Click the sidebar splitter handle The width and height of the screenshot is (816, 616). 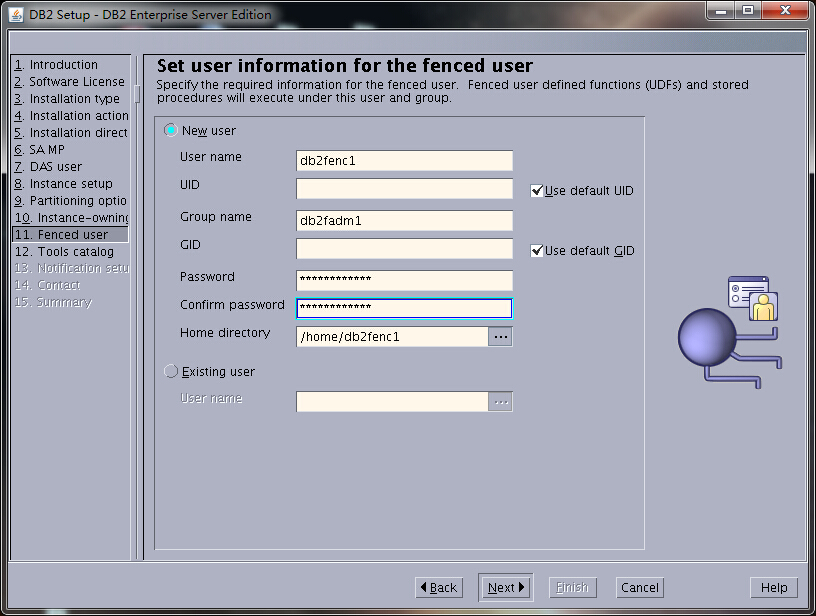(137, 94)
